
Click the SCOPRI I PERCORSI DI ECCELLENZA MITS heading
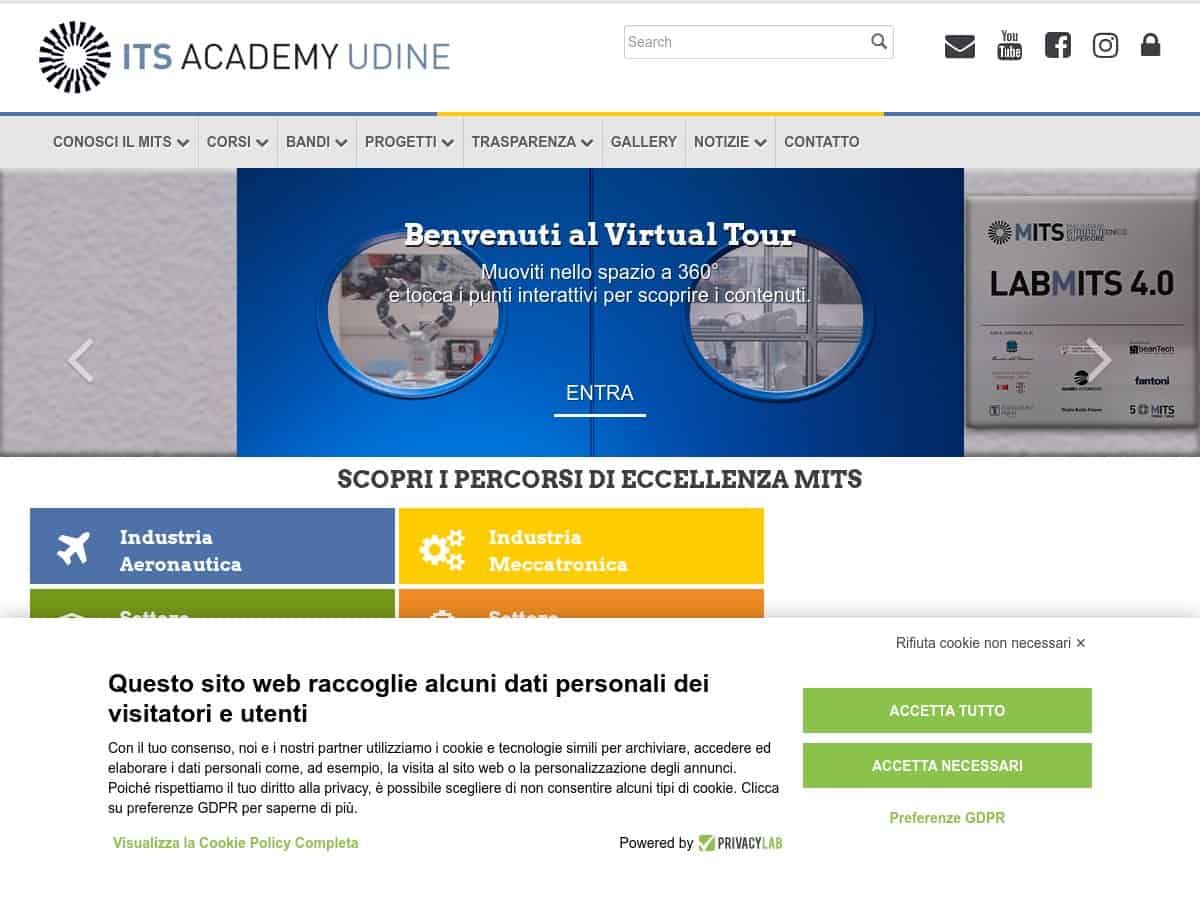[600, 480]
